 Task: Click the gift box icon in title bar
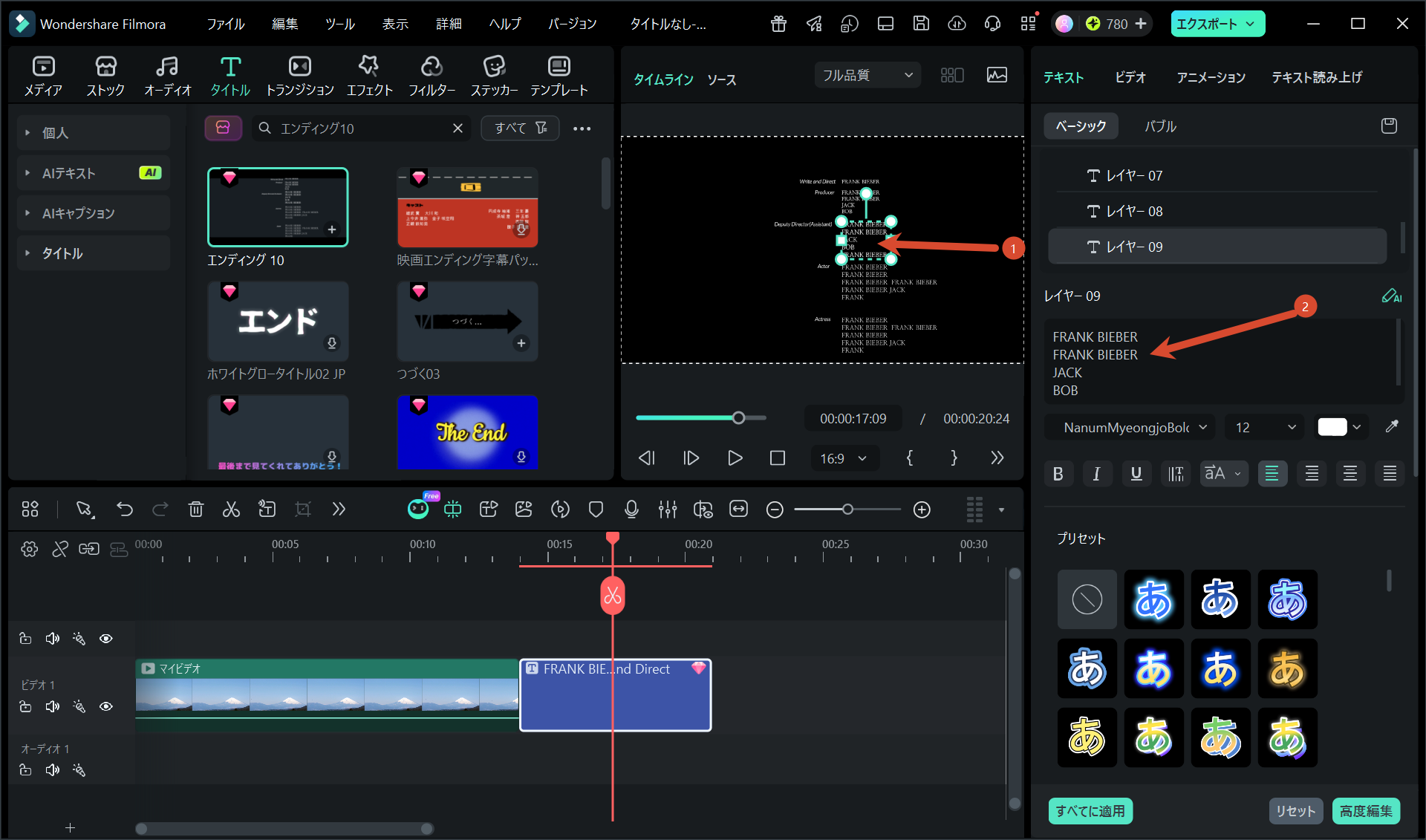coord(778,24)
